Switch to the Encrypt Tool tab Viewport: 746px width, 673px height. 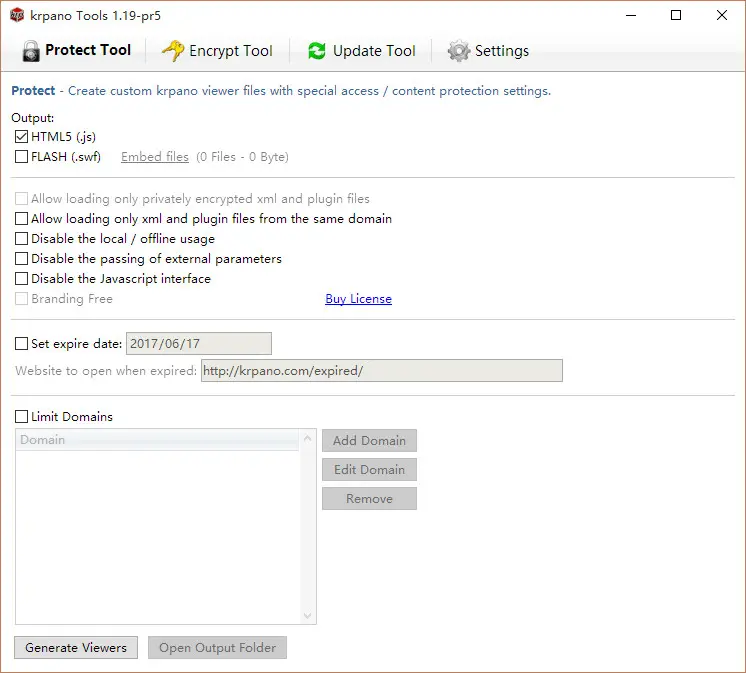pyautogui.click(x=217, y=50)
